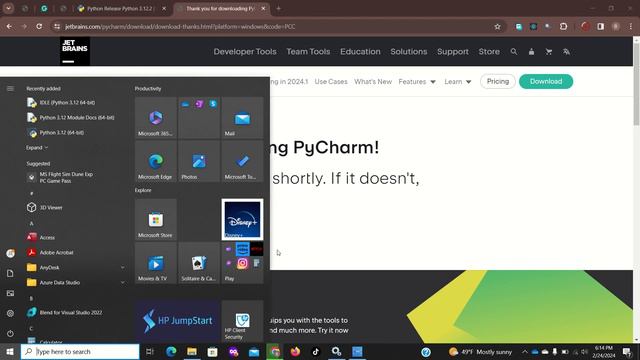The width and height of the screenshot is (640, 360).
Task: Open the HP Client Security tile
Action: point(242,321)
